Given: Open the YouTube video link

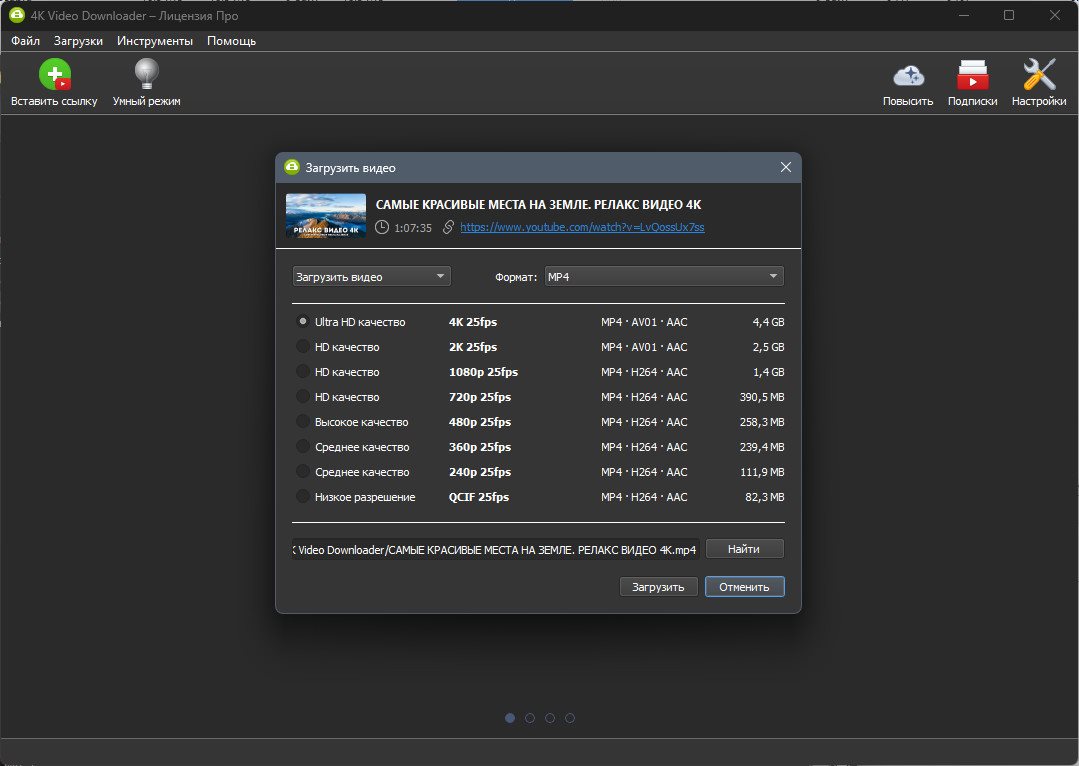Looking at the screenshot, I should pyautogui.click(x=582, y=227).
